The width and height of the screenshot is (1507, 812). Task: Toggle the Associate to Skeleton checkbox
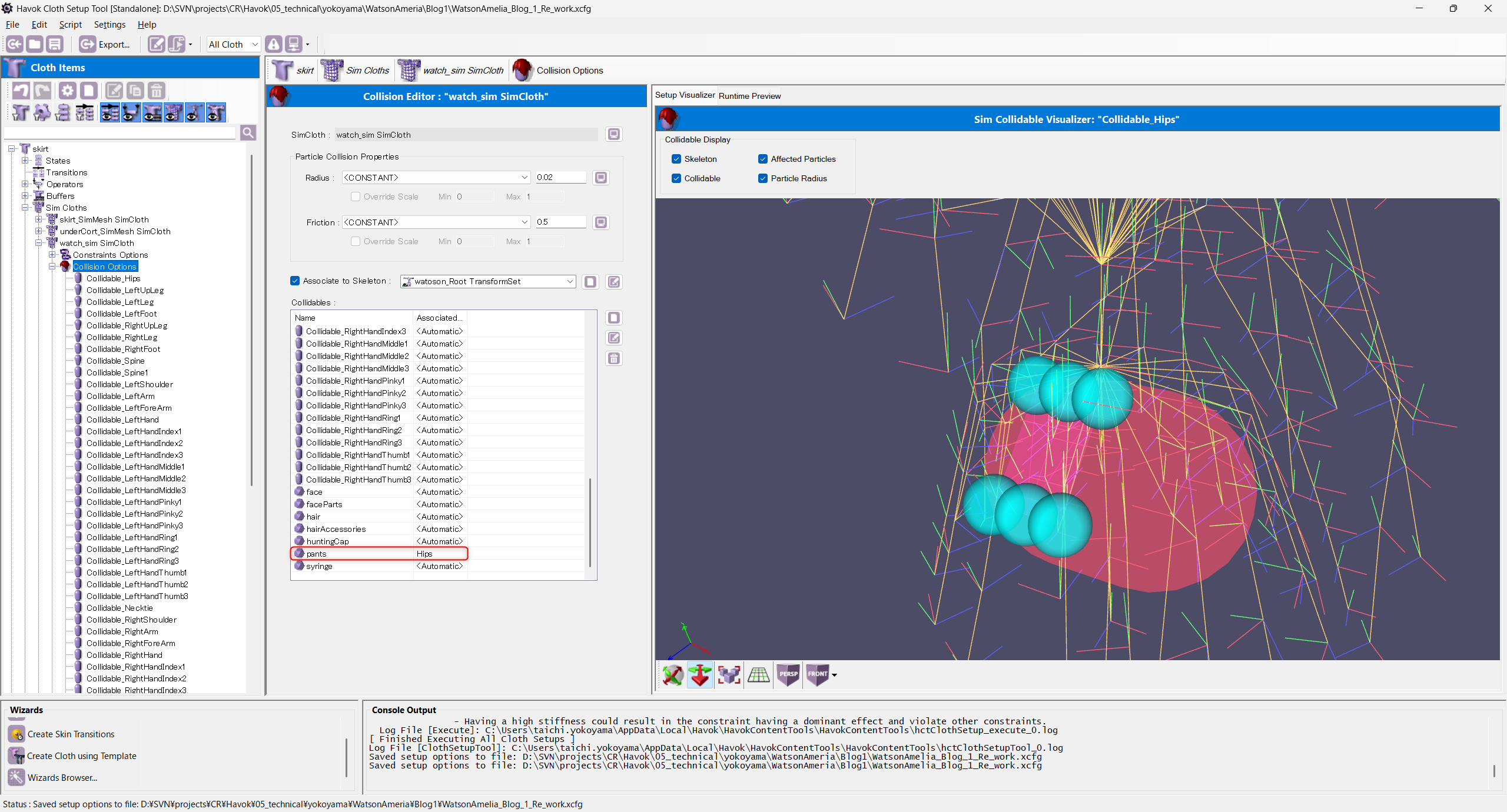(x=295, y=281)
